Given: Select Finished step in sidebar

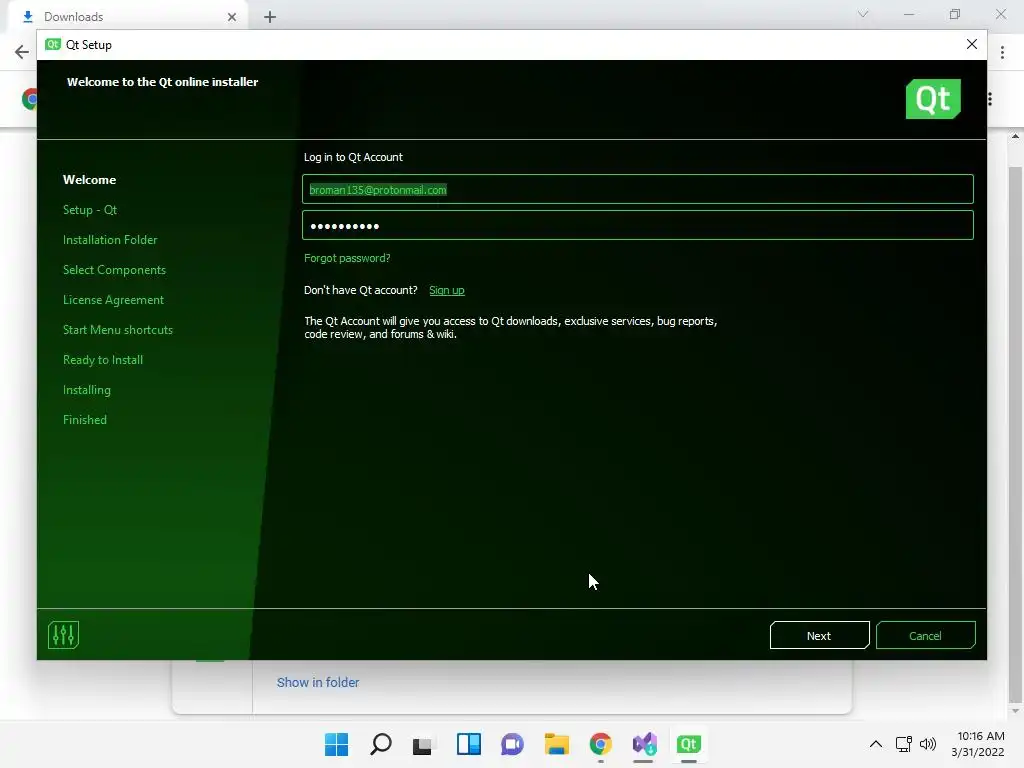Looking at the screenshot, I should tap(85, 420).
